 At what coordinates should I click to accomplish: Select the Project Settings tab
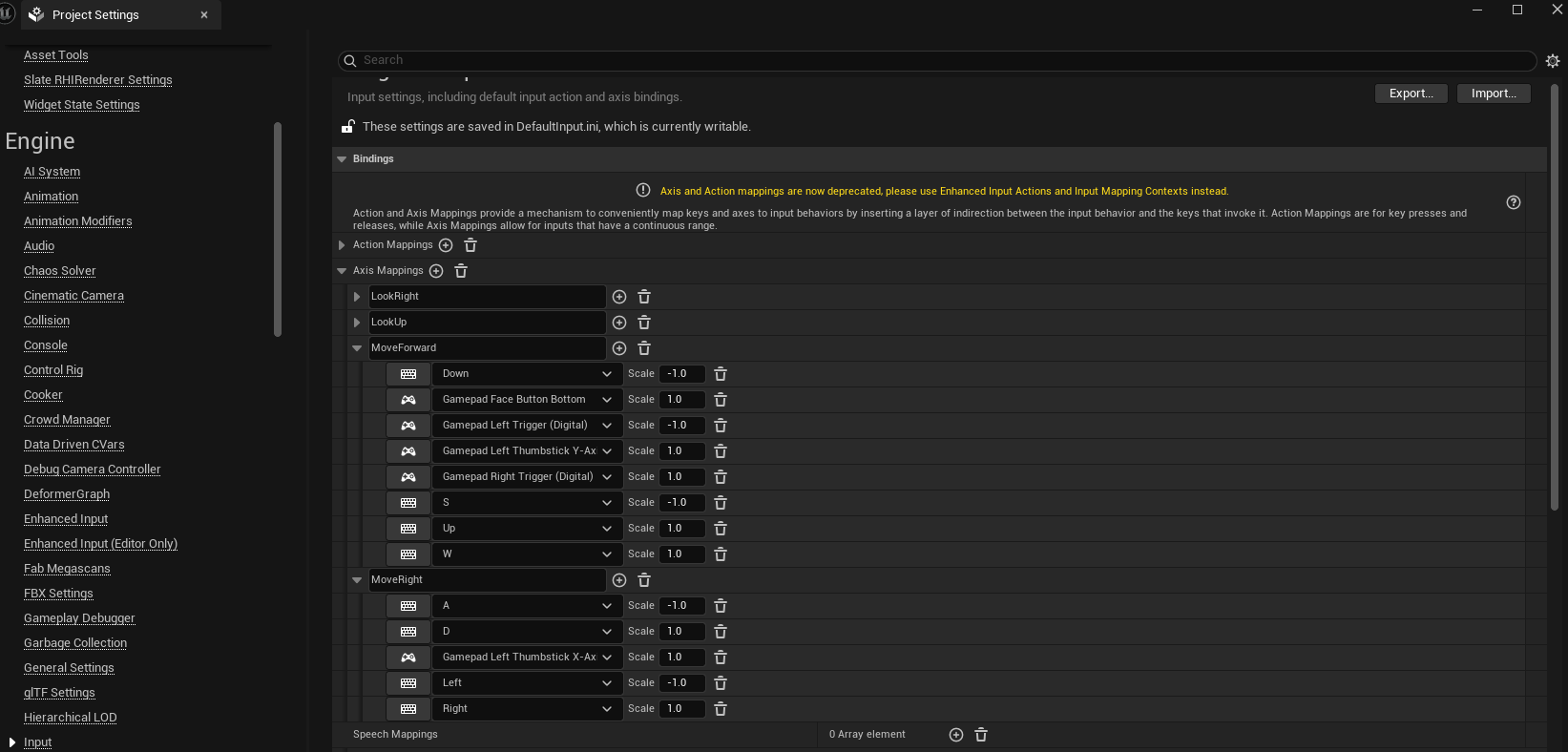click(x=120, y=15)
